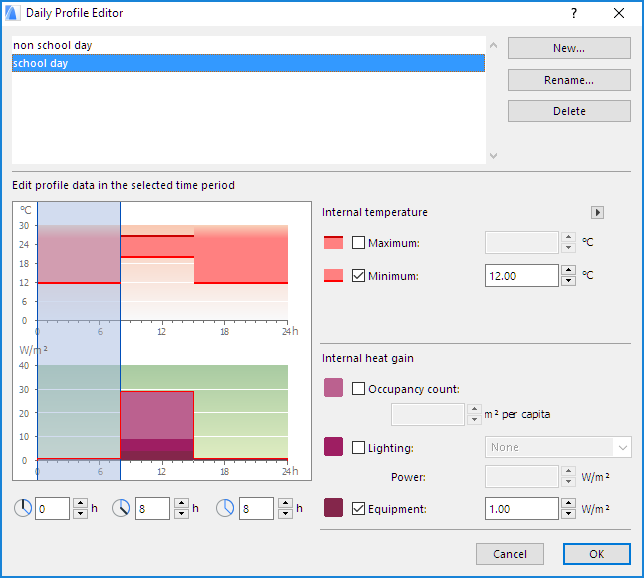Expand the Internal temperature arrow button

tap(598, 212)
